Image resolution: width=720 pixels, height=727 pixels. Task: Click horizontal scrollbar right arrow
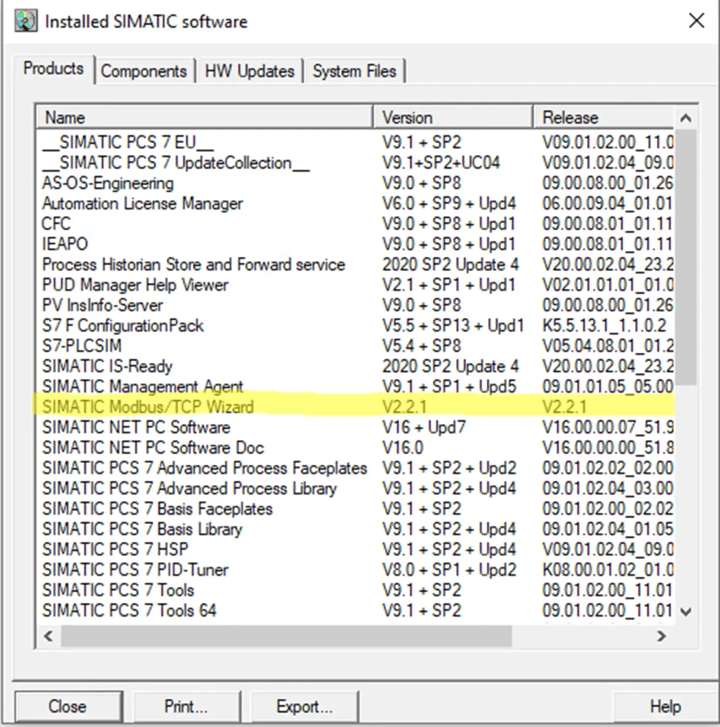tap(662, 636)
